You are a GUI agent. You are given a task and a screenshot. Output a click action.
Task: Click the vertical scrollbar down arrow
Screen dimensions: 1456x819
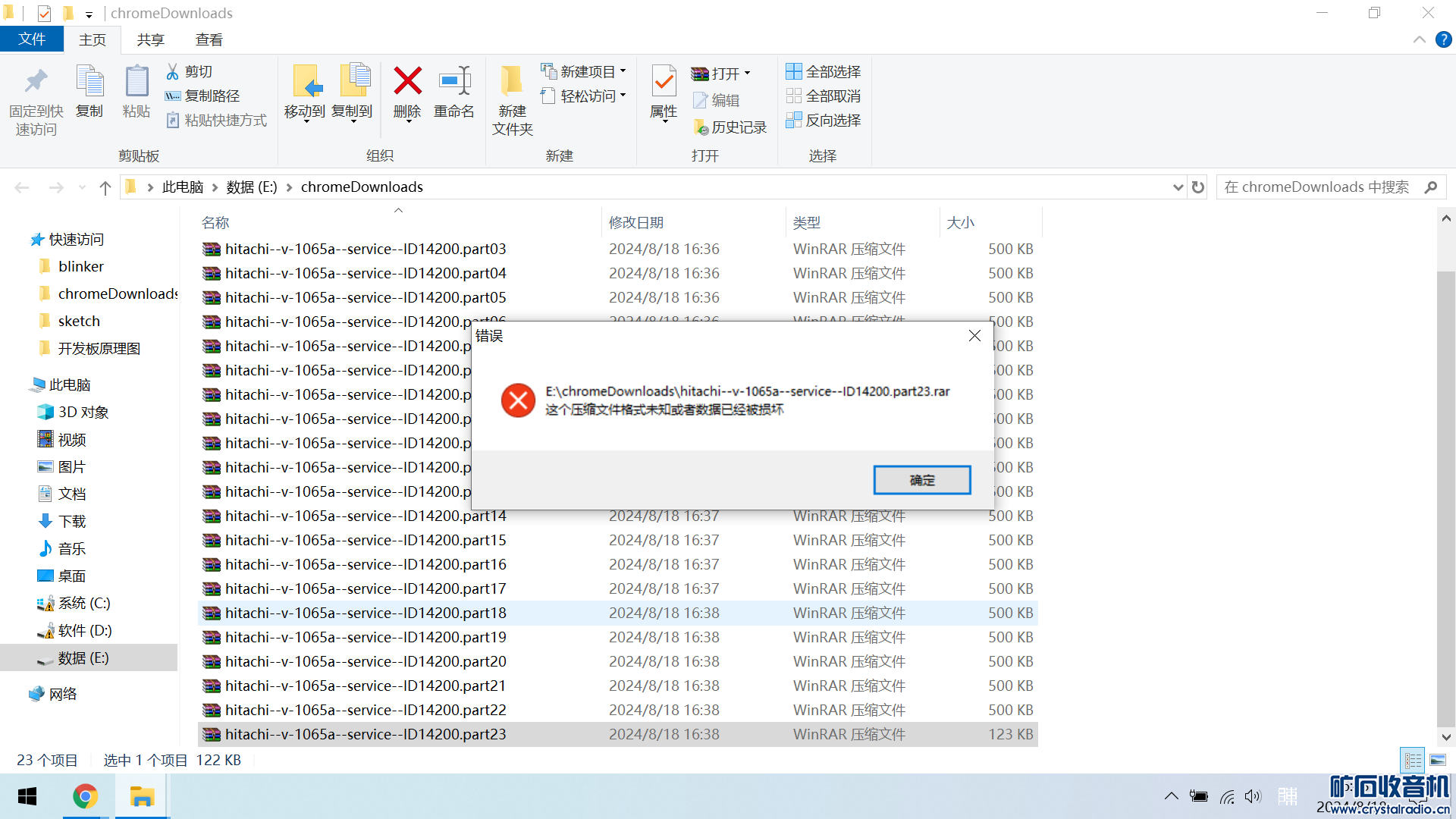coord(1446,736)
